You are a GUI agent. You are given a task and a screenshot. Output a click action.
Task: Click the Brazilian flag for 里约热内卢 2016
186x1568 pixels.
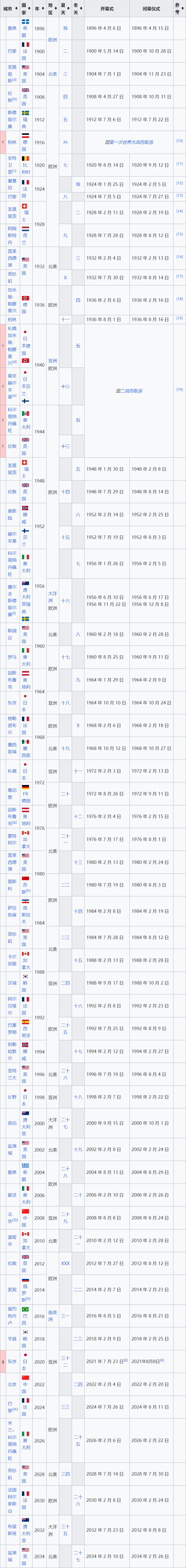tap(25, 1309)
